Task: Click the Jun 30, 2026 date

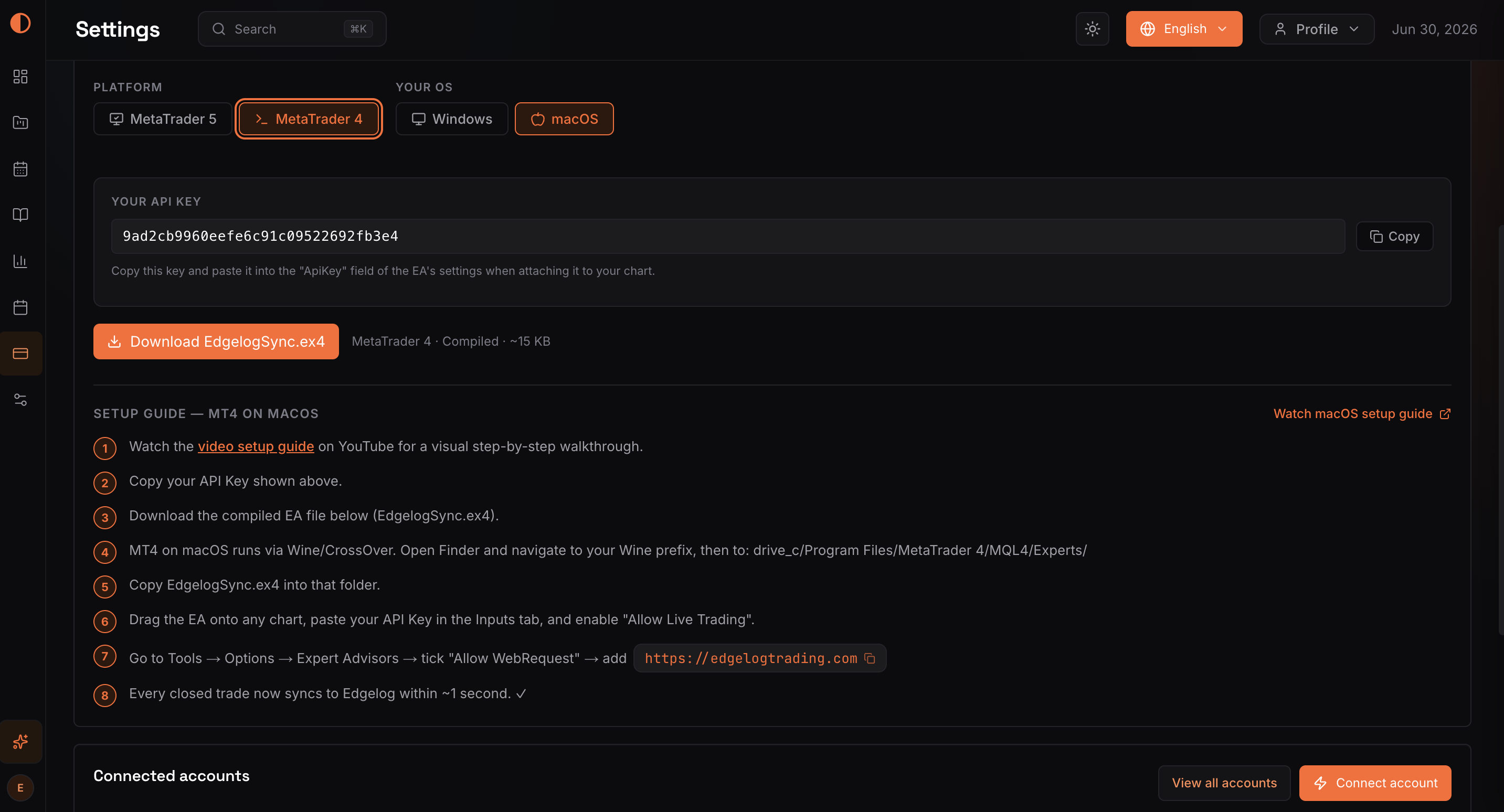Action: tap(1434, 29)
